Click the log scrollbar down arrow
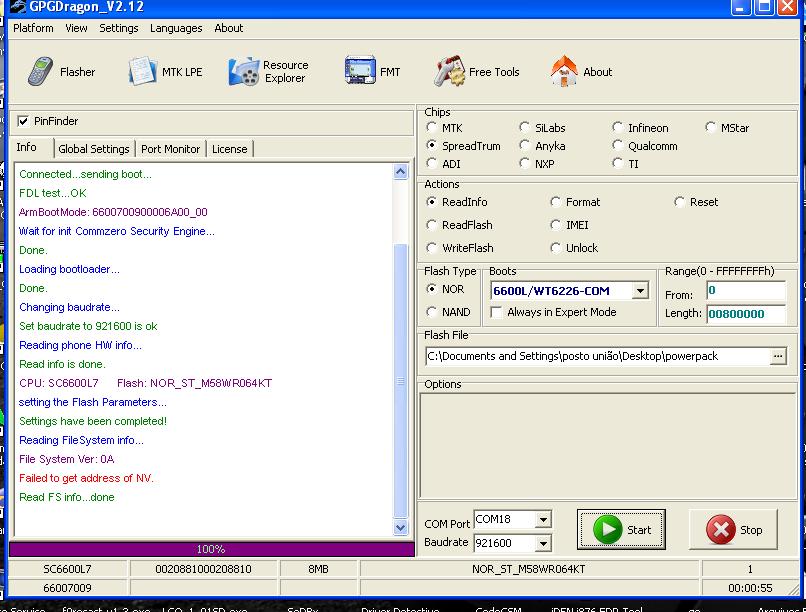 tap(400, 527)
